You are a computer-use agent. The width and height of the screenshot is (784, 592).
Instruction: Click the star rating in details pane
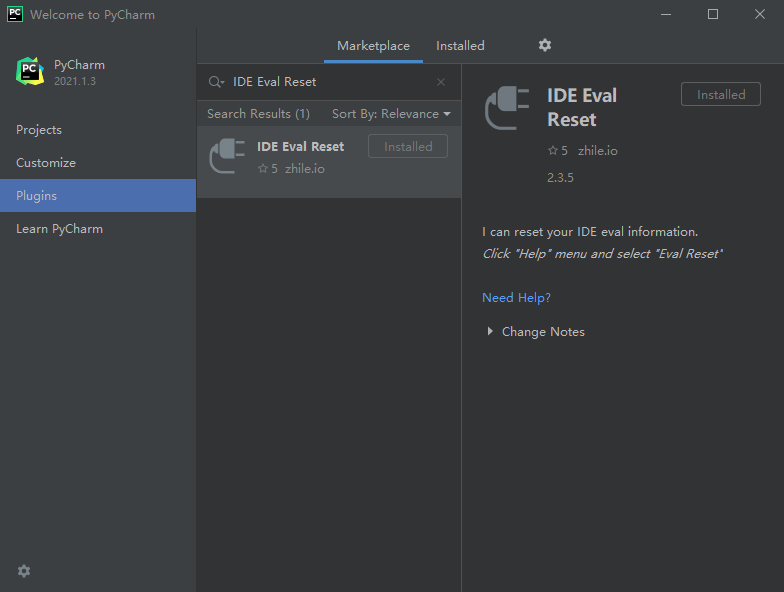(x=557, y=150)
